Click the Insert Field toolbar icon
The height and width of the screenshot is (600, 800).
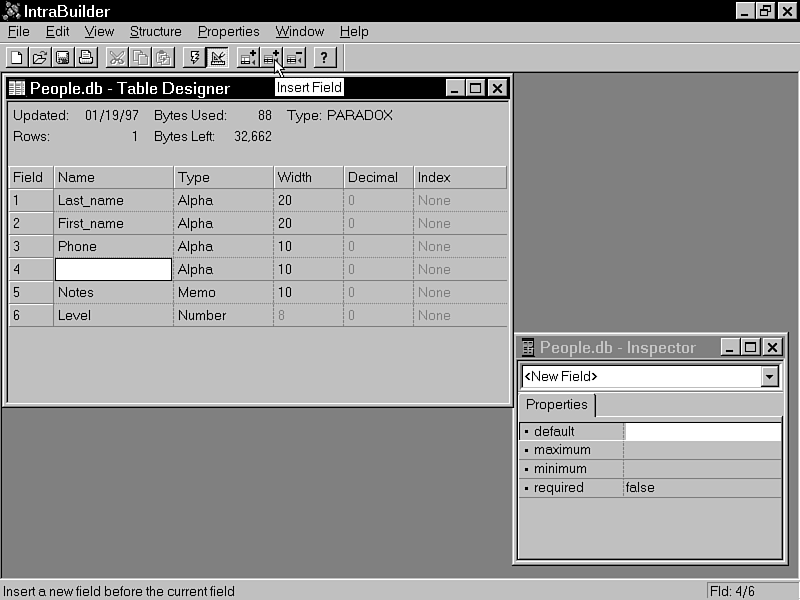(273, 57)
